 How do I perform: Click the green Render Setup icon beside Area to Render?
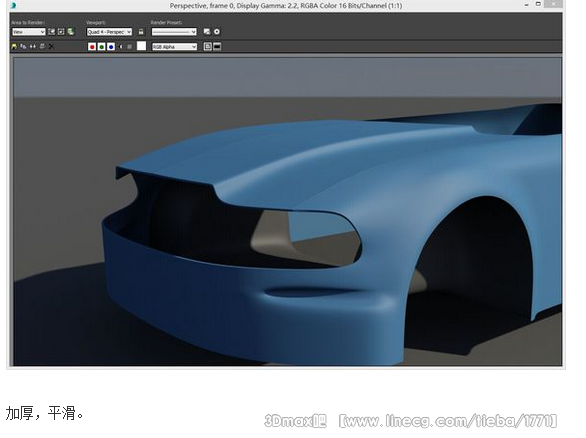71,32
